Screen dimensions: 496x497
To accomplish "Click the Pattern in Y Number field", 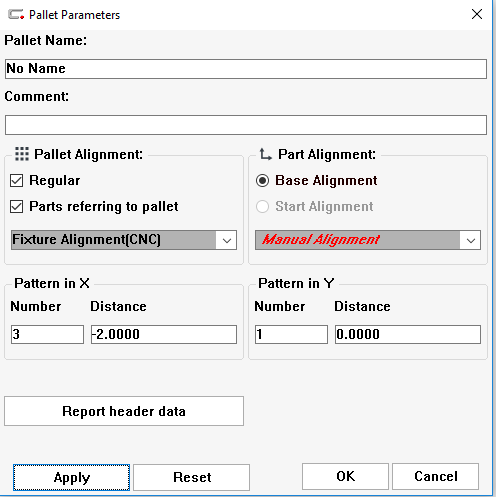I will coord(291,334).
